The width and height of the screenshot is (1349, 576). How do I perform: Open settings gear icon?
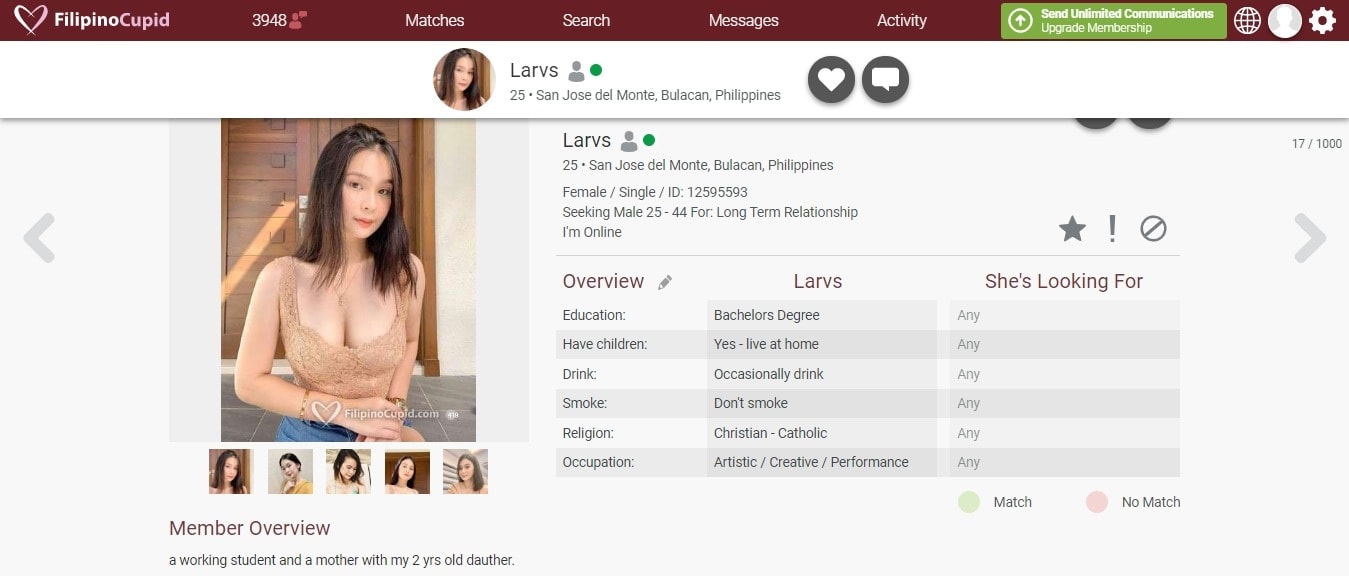click(x=1322, y=20)
